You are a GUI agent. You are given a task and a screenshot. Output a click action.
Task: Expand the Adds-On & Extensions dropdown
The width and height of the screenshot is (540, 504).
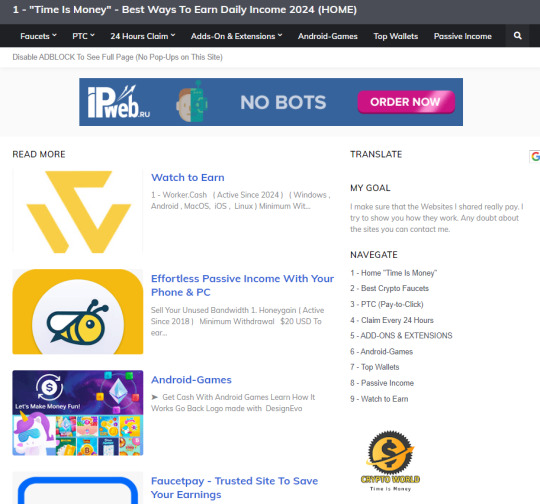pos(237,36)
